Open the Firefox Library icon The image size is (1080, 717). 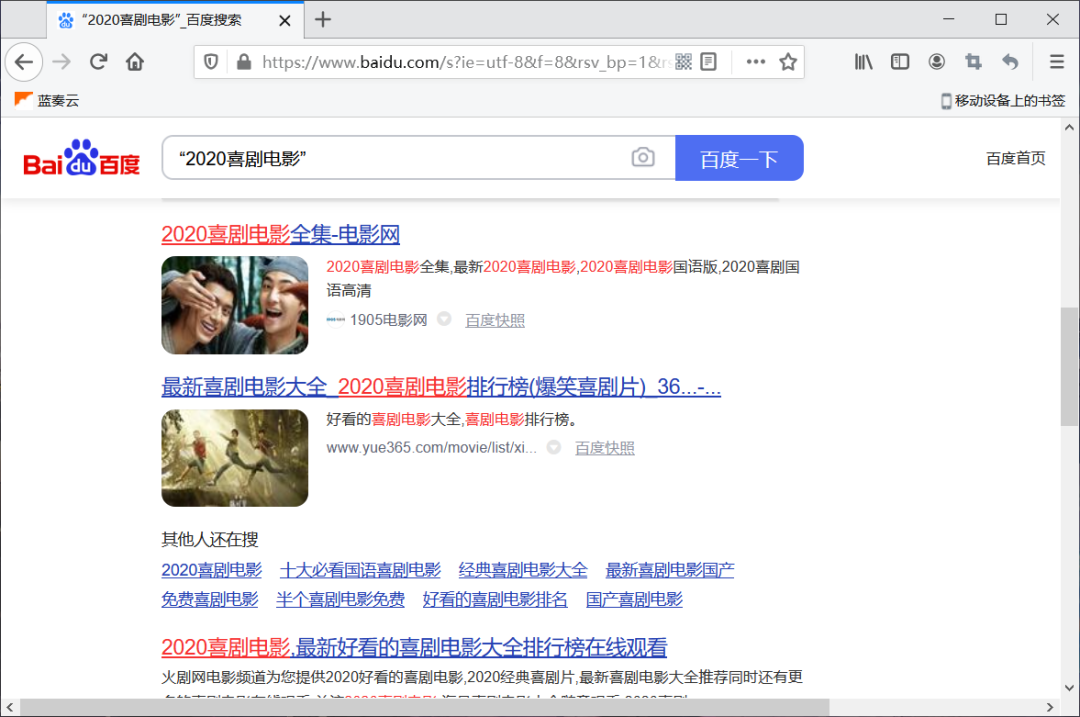pos(862,61)
